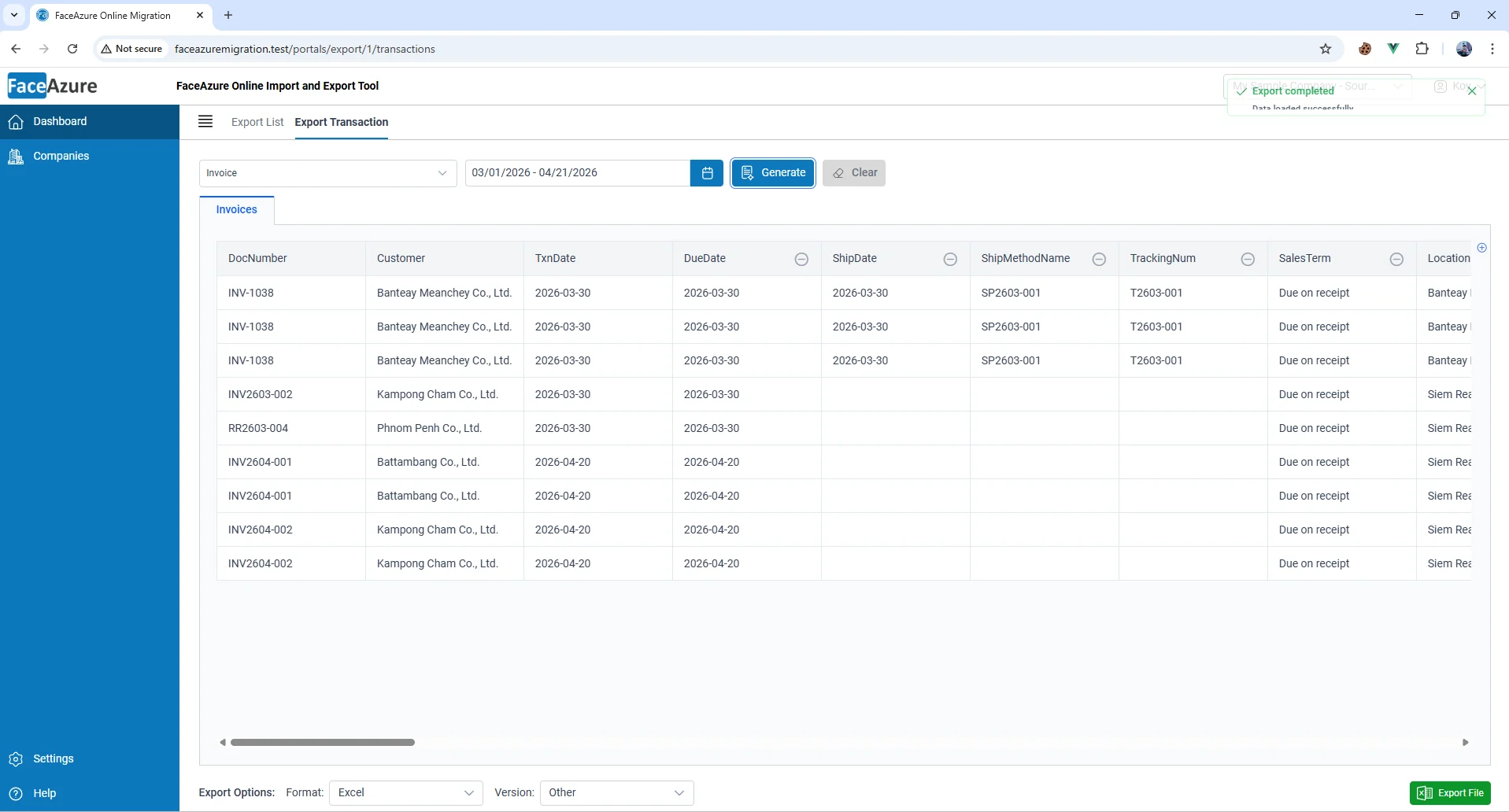Click the Customer column header
This screenshot has width=1509, height=812.
click(445, 258)
